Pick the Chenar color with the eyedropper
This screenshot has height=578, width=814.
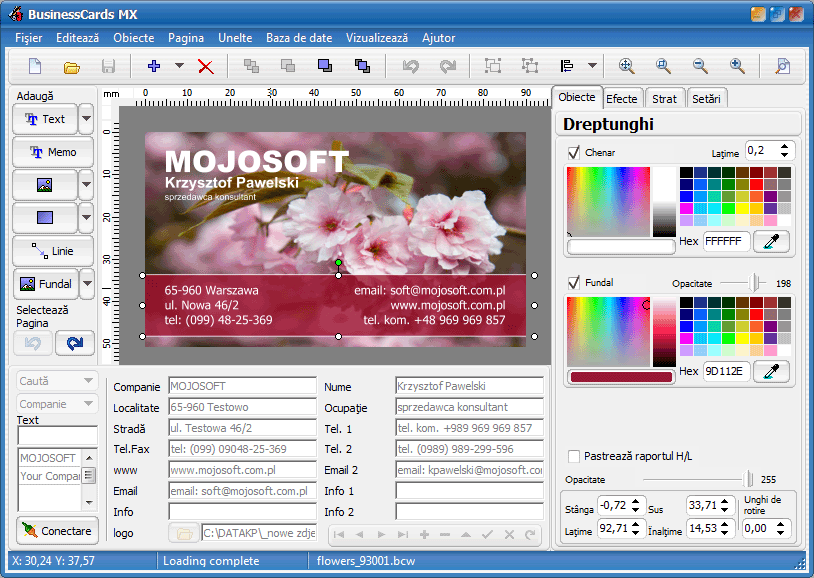click(771, 241)
